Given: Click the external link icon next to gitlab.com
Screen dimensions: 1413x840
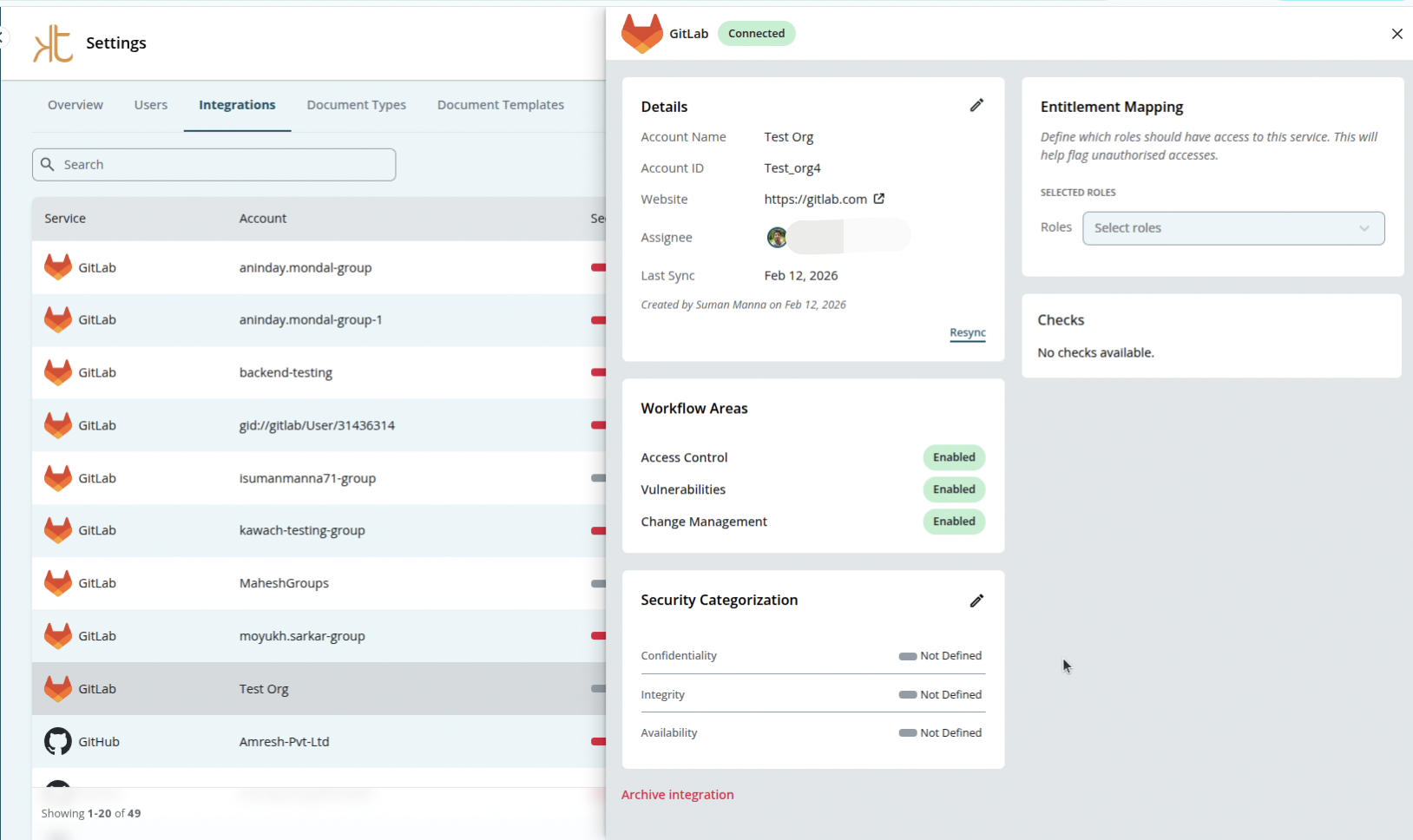Looking at the screenshot, I should coord(880,198).
